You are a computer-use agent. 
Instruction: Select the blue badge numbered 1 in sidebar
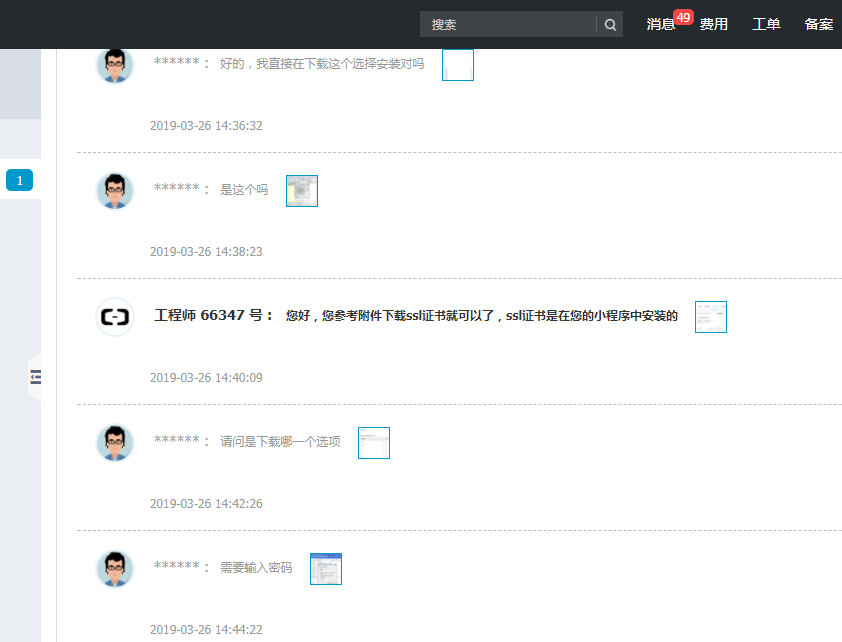19,180
